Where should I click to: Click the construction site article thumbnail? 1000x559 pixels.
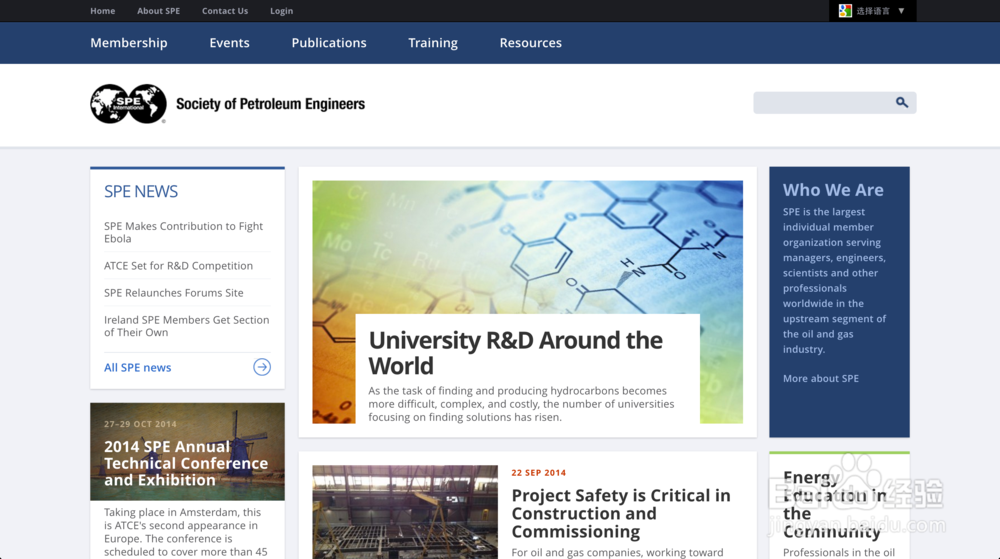point(405,512)
